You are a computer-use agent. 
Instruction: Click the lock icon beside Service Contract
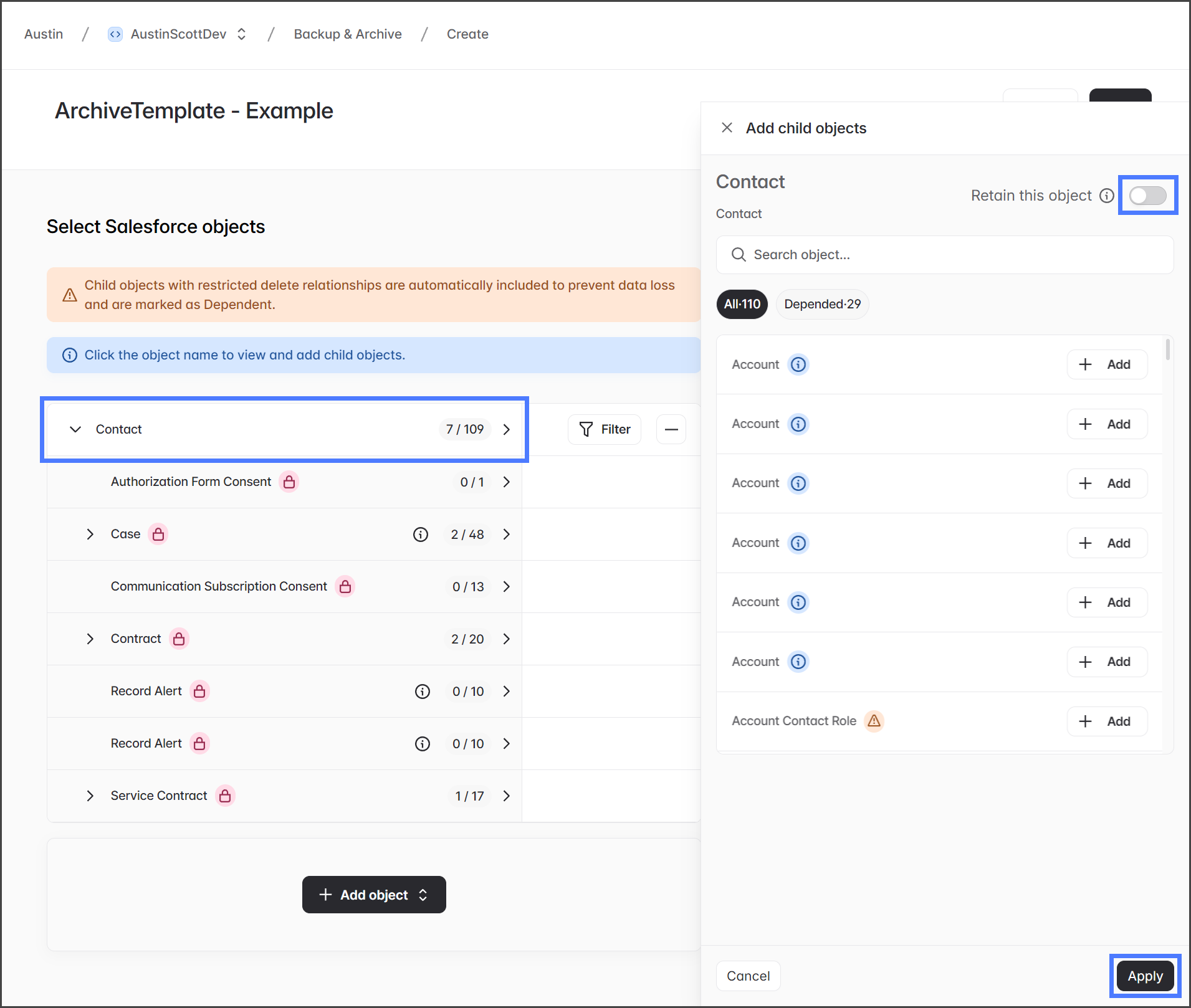(225, 796)
